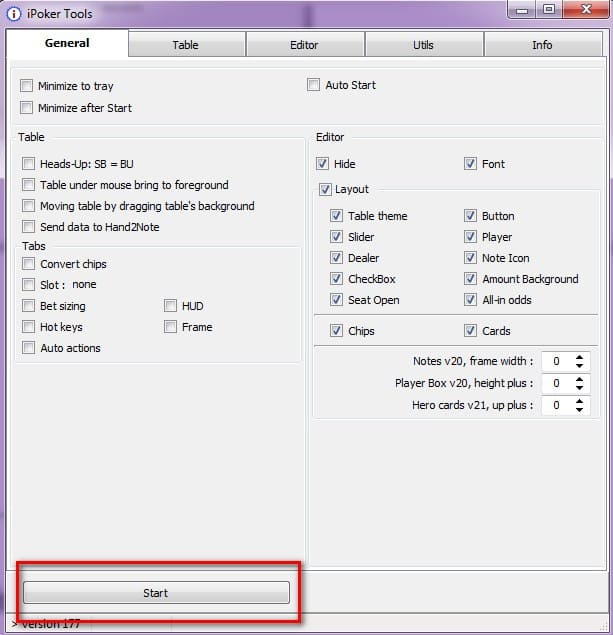The width and height of the screenshot is (613, 635).
Task: Uncheck the Font checkbox
Action: click(470, 164)
